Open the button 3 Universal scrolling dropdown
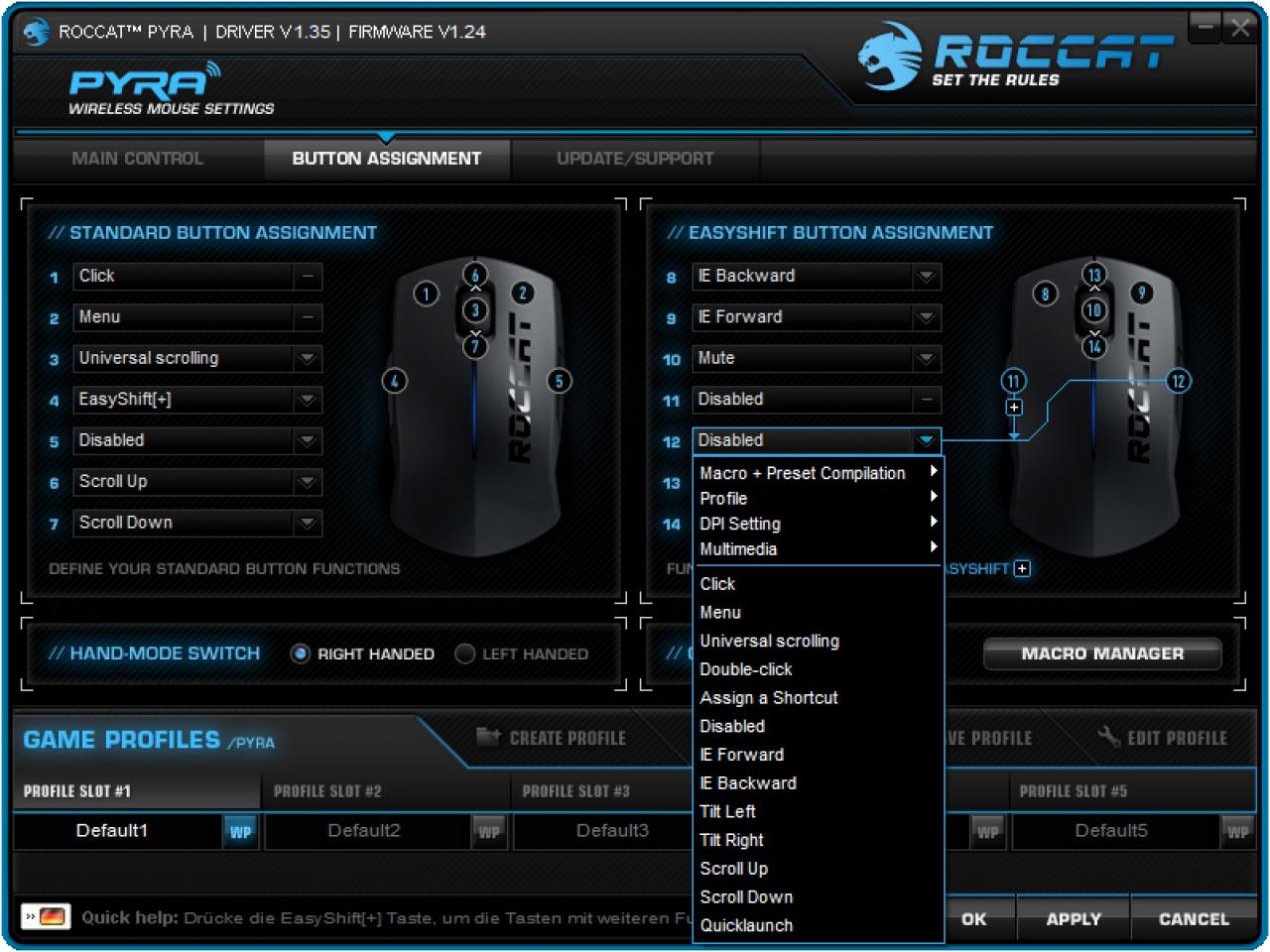1270x952 pixels. (x=308, y=359)
